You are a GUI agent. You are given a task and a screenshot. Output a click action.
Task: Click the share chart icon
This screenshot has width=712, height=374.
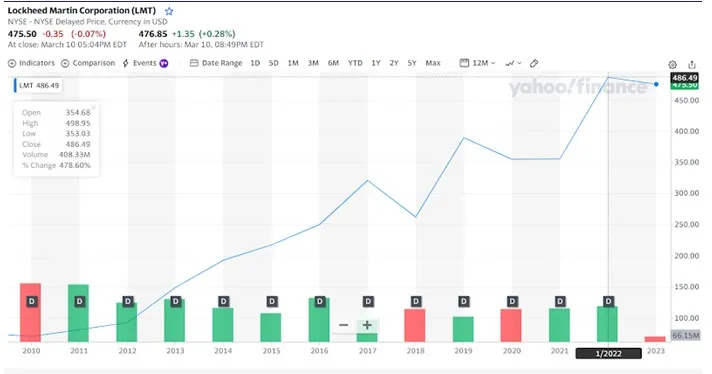[692, 64]
